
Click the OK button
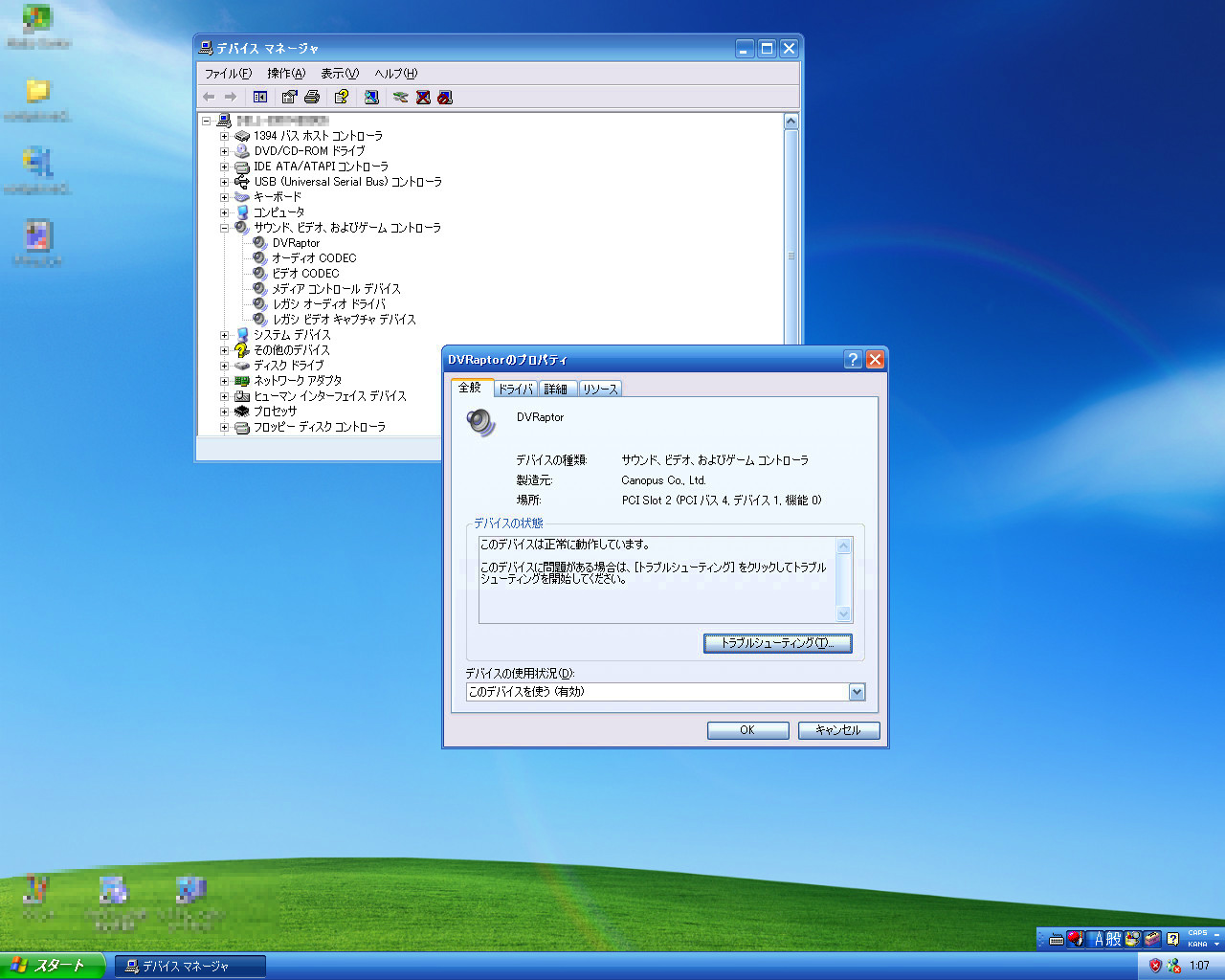747,730
